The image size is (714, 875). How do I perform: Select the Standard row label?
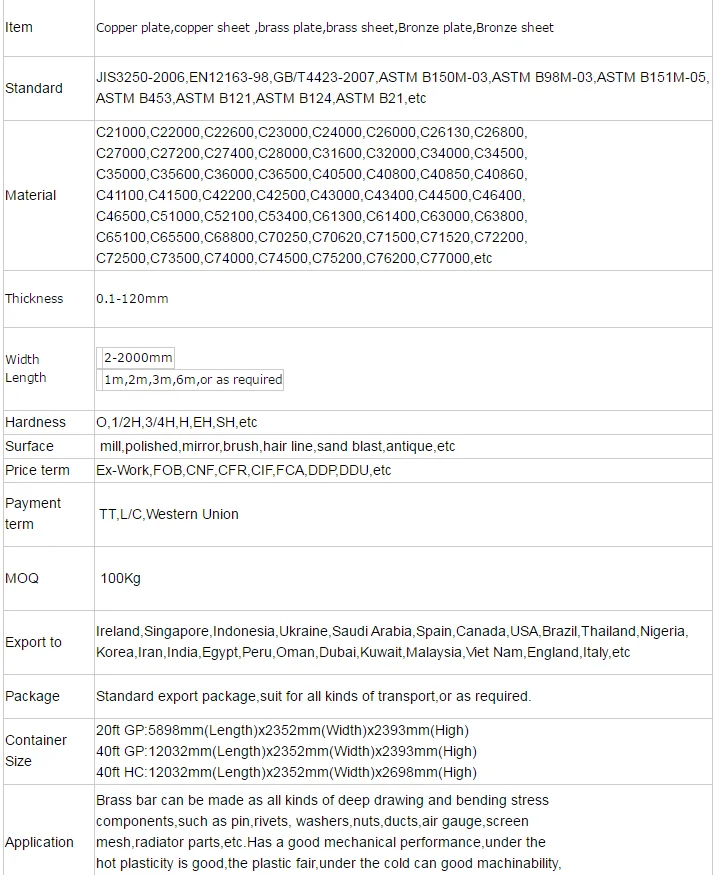point(34,88)
